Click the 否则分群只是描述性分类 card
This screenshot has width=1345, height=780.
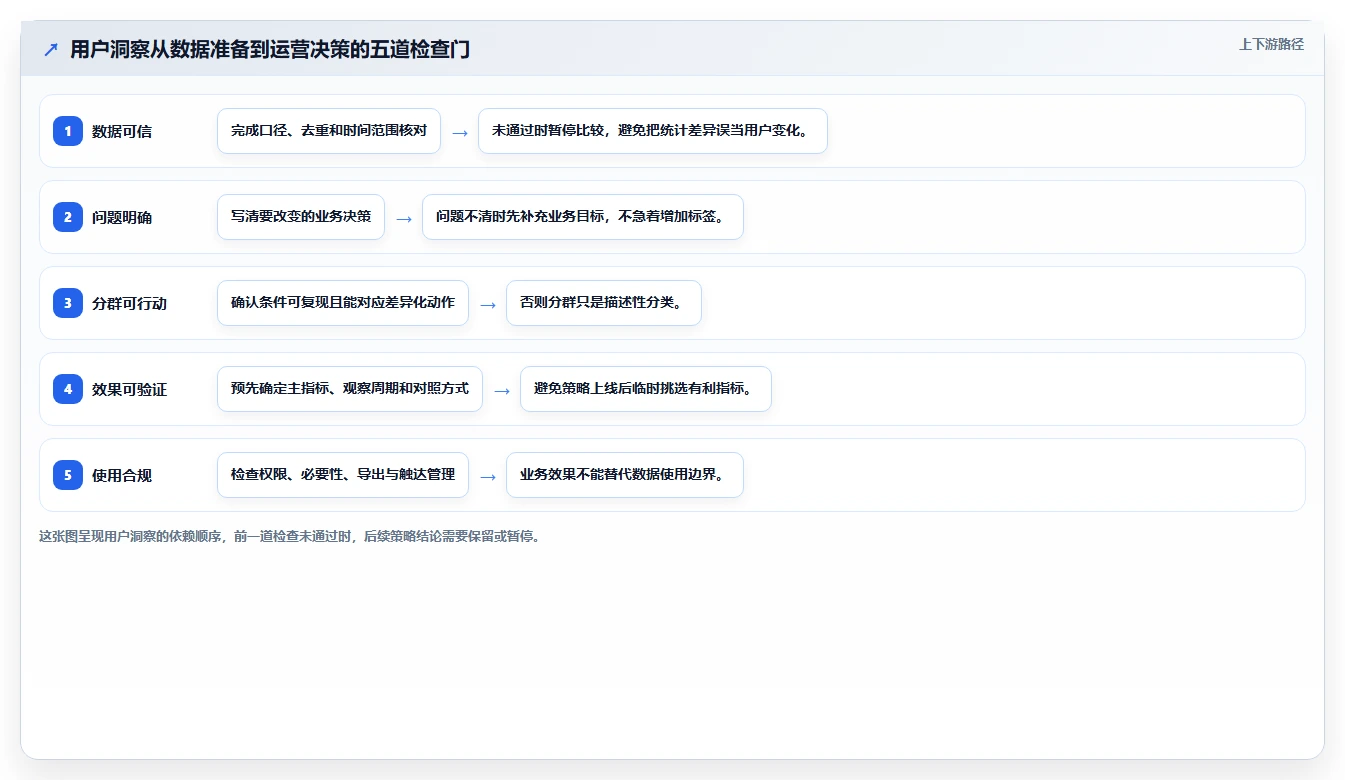[x=604, y=303]
